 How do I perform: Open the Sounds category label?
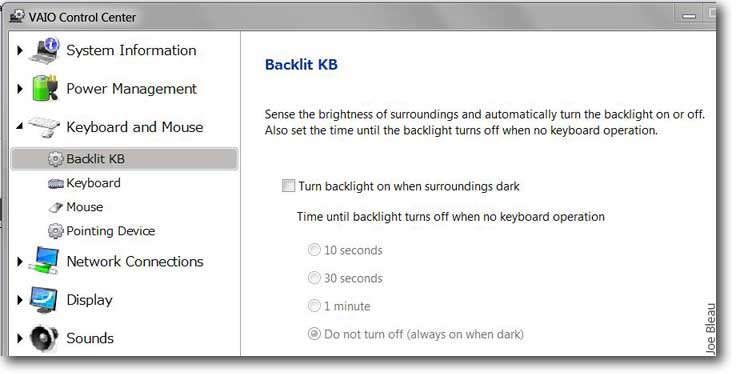[90, 338]
